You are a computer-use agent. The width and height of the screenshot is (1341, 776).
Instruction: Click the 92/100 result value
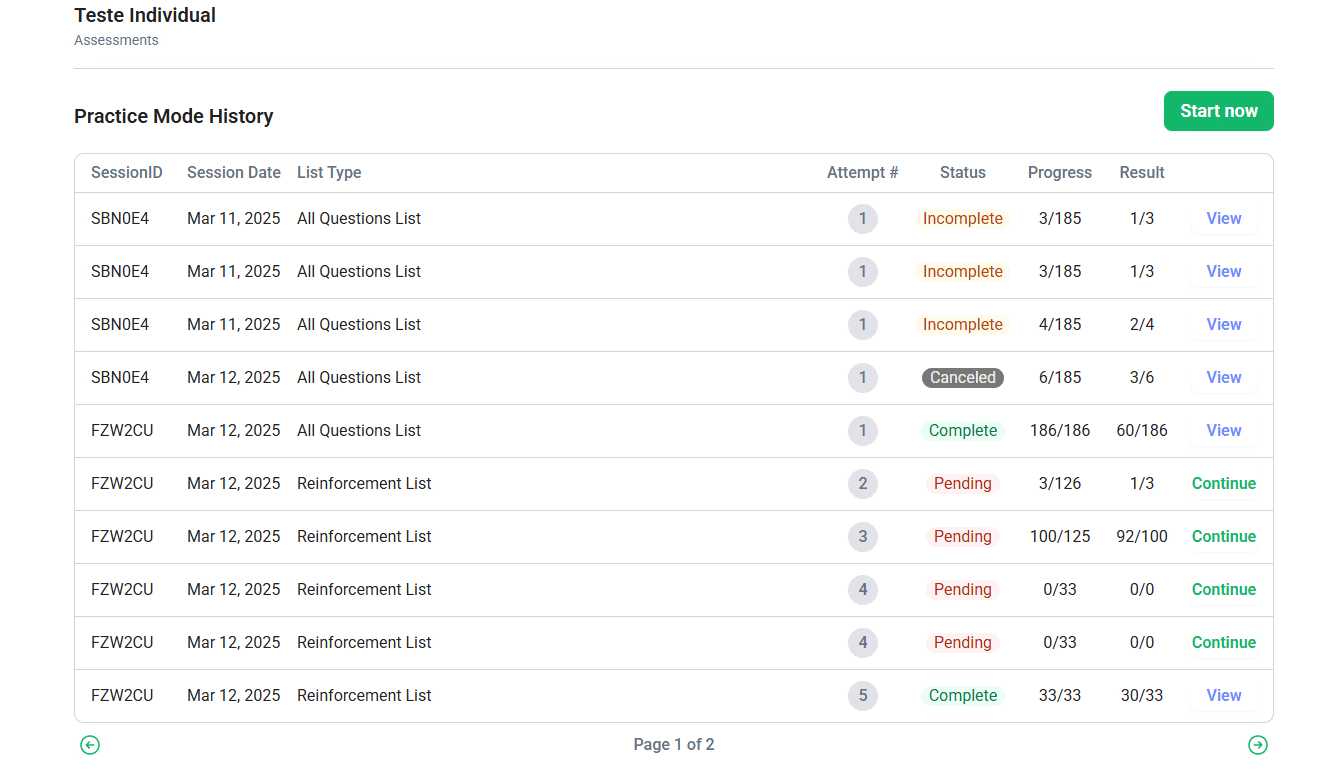pyautogui.click(x=1142, y=537)
